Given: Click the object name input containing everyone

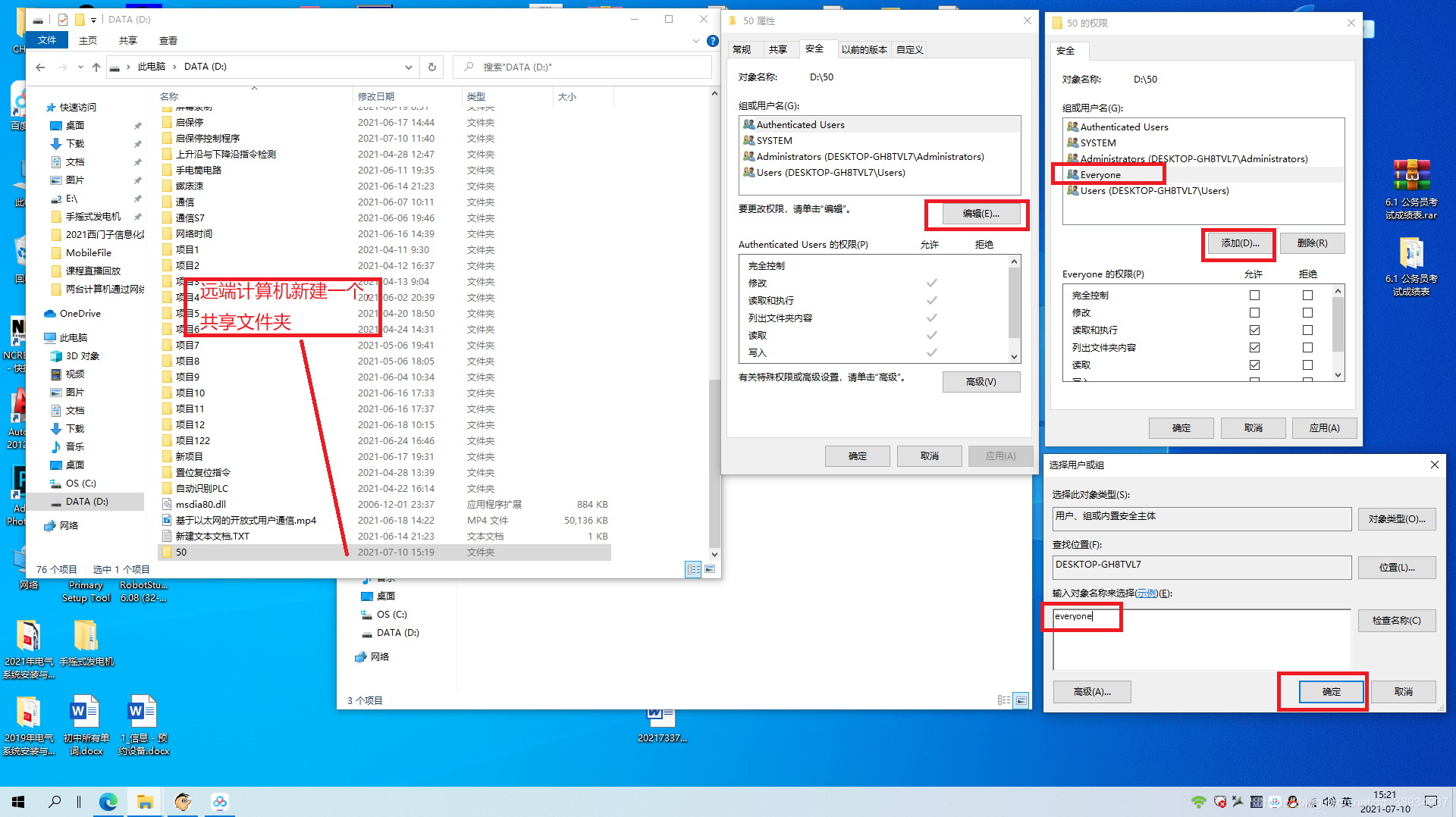Looking at the screenshot, I should (1202, 640).
